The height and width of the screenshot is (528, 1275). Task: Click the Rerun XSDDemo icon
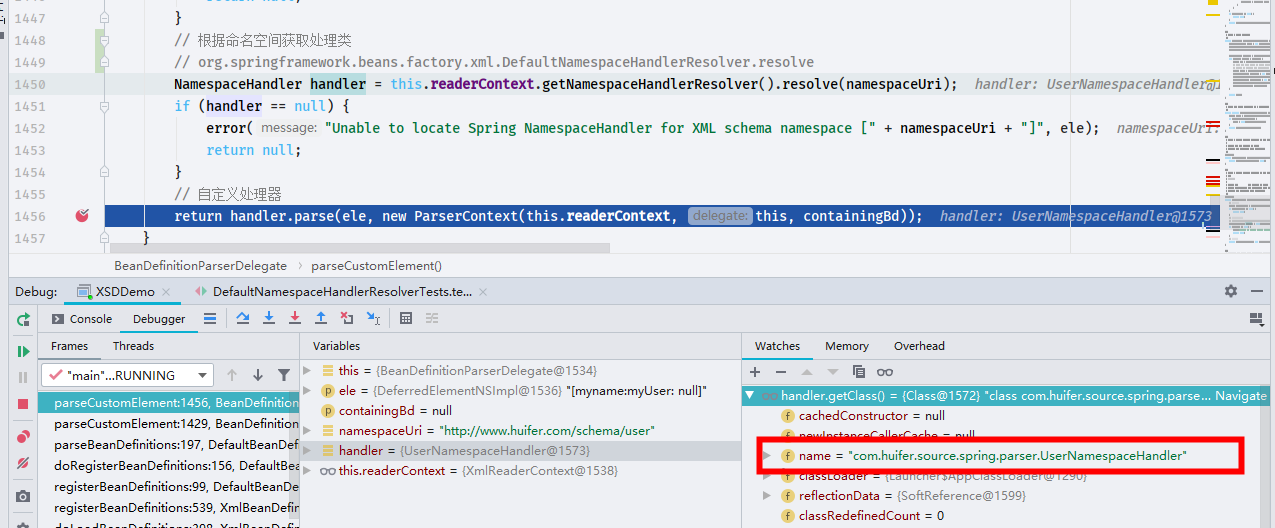click(23, 320)
